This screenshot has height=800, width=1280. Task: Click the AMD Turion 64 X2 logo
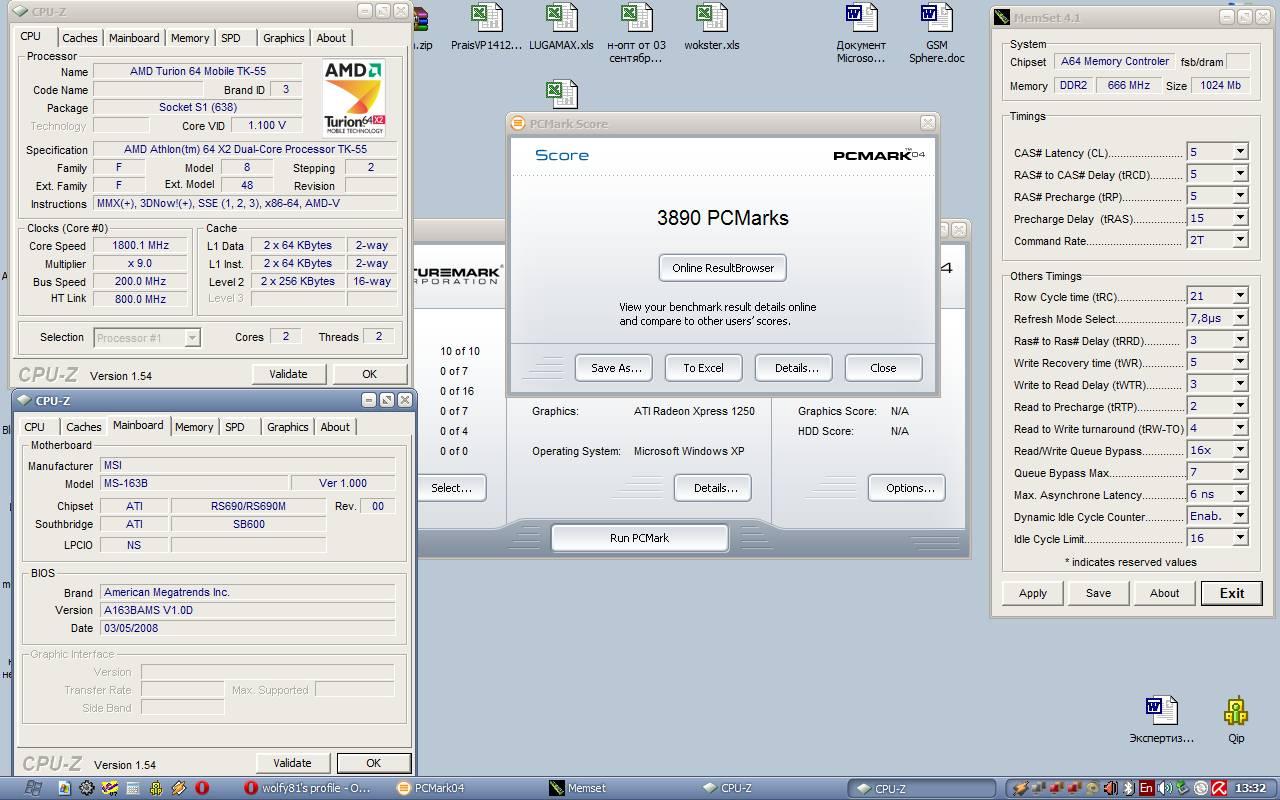[x=354, y=99]
